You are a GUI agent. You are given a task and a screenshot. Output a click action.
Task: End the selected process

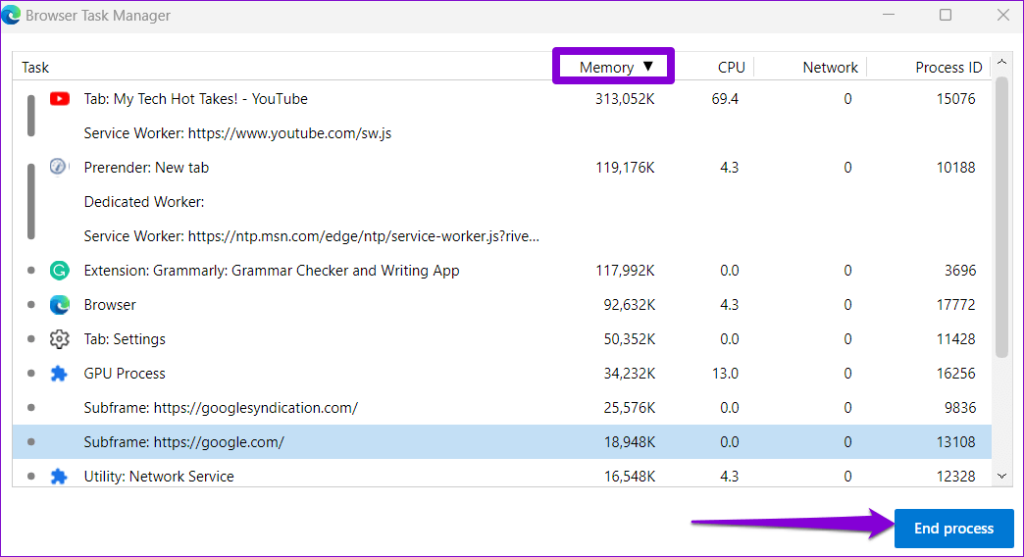click(953, 528)
